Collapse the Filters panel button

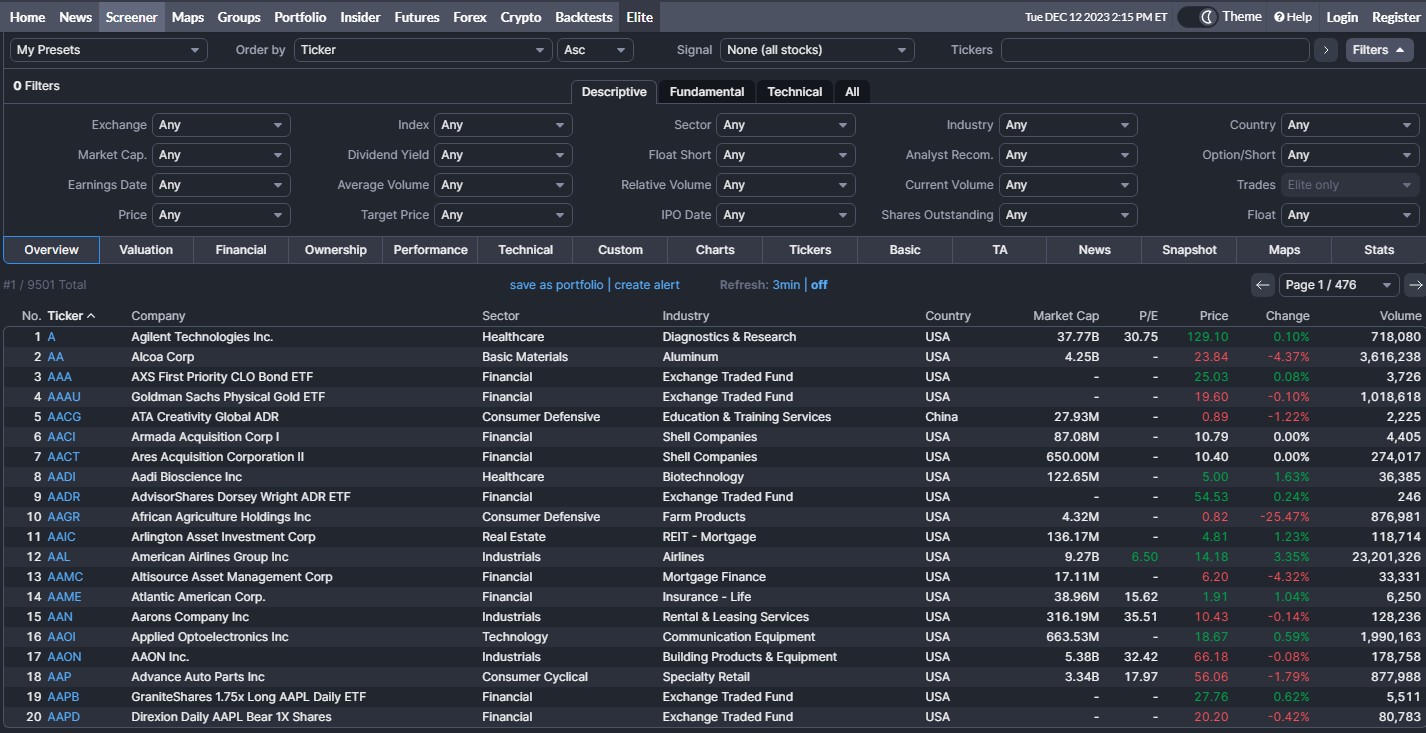click(1379, 50)
